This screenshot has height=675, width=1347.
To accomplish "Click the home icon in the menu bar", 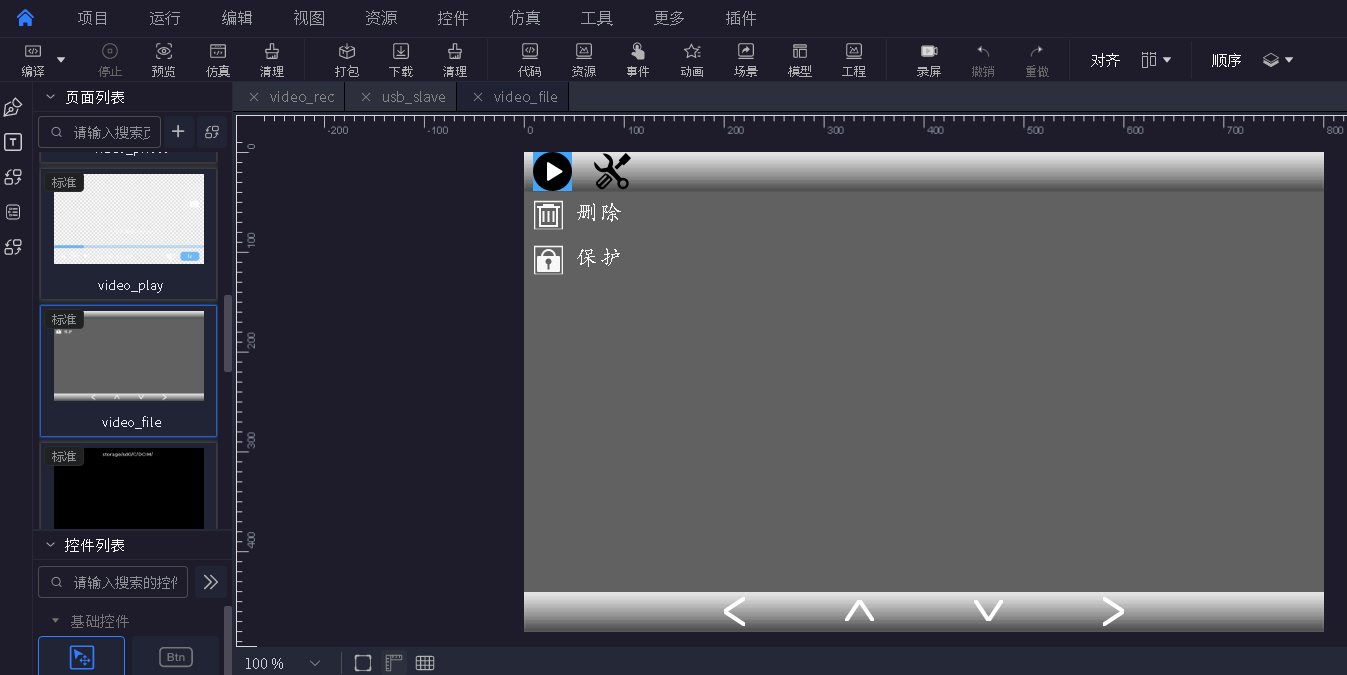I will tap(26, 18).
